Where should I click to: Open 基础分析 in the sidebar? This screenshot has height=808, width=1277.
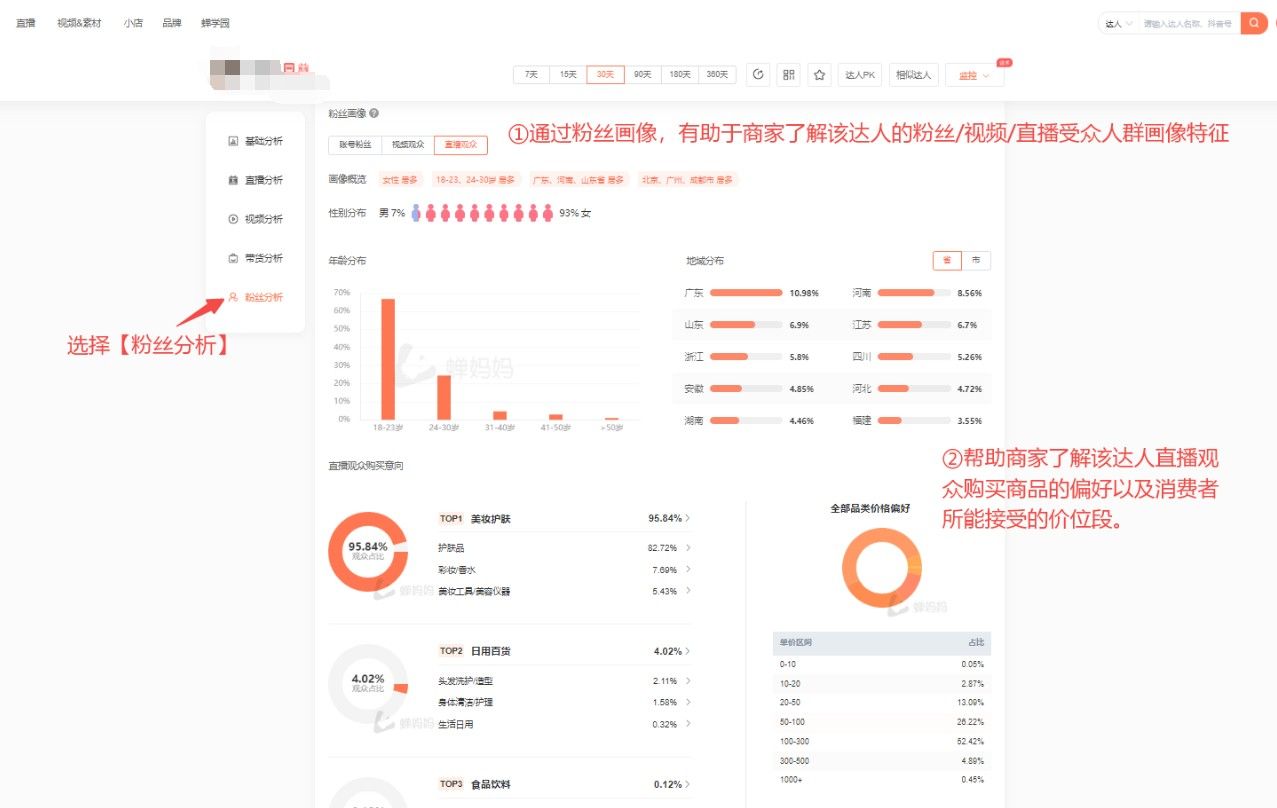click(x=256, y=141)
